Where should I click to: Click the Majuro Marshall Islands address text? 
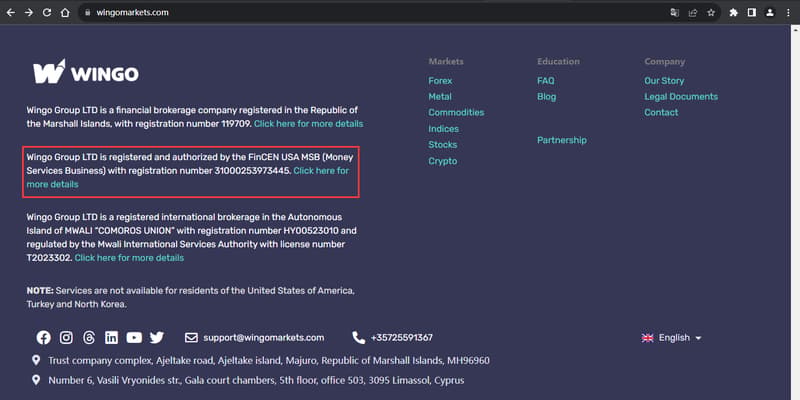[x=269, y=361]
